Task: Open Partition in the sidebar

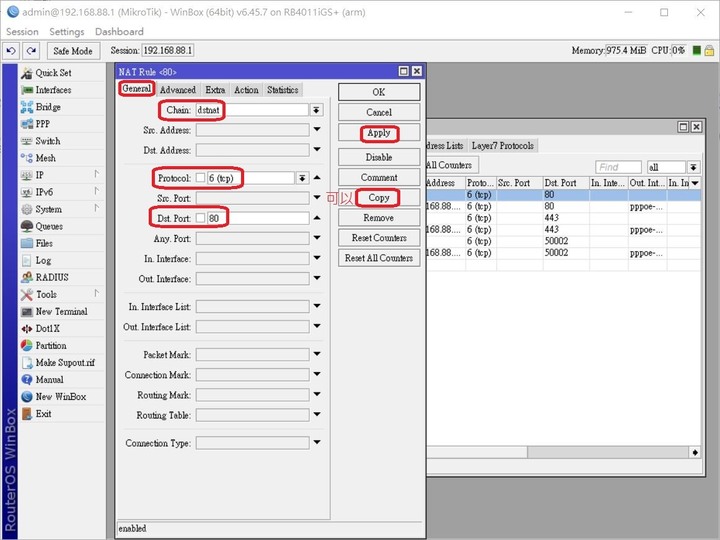Action: click(x=51, y=345)
